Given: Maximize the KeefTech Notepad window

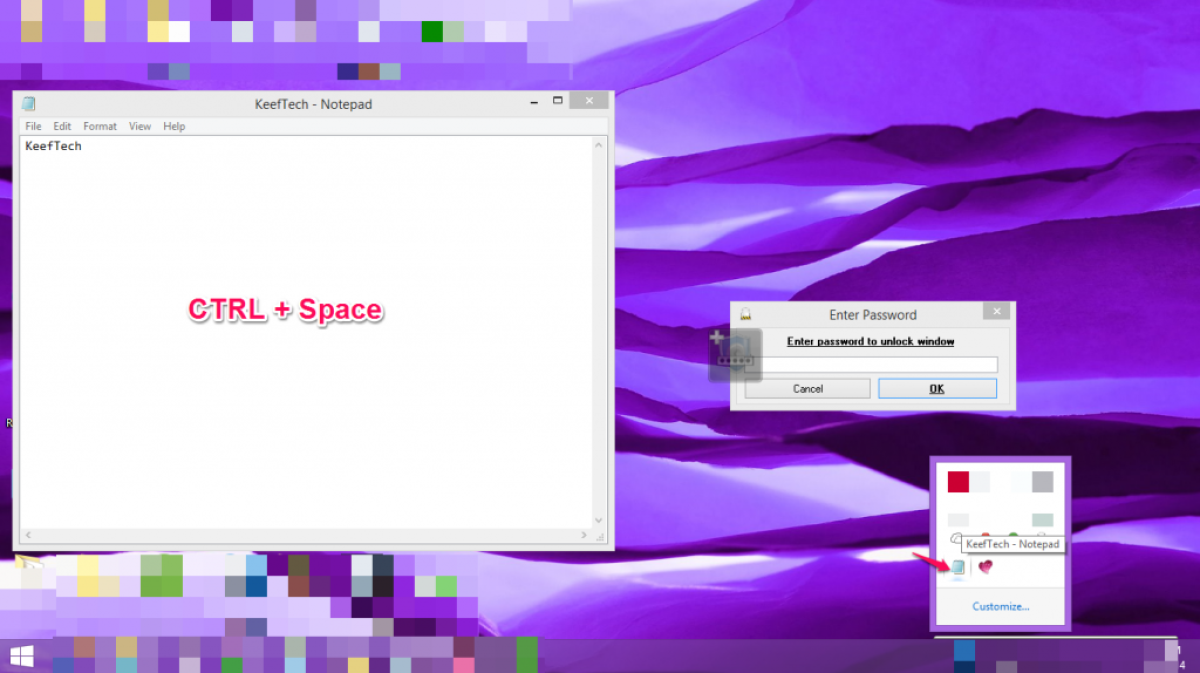Looking at the screenshot, I should click(557, 101).
